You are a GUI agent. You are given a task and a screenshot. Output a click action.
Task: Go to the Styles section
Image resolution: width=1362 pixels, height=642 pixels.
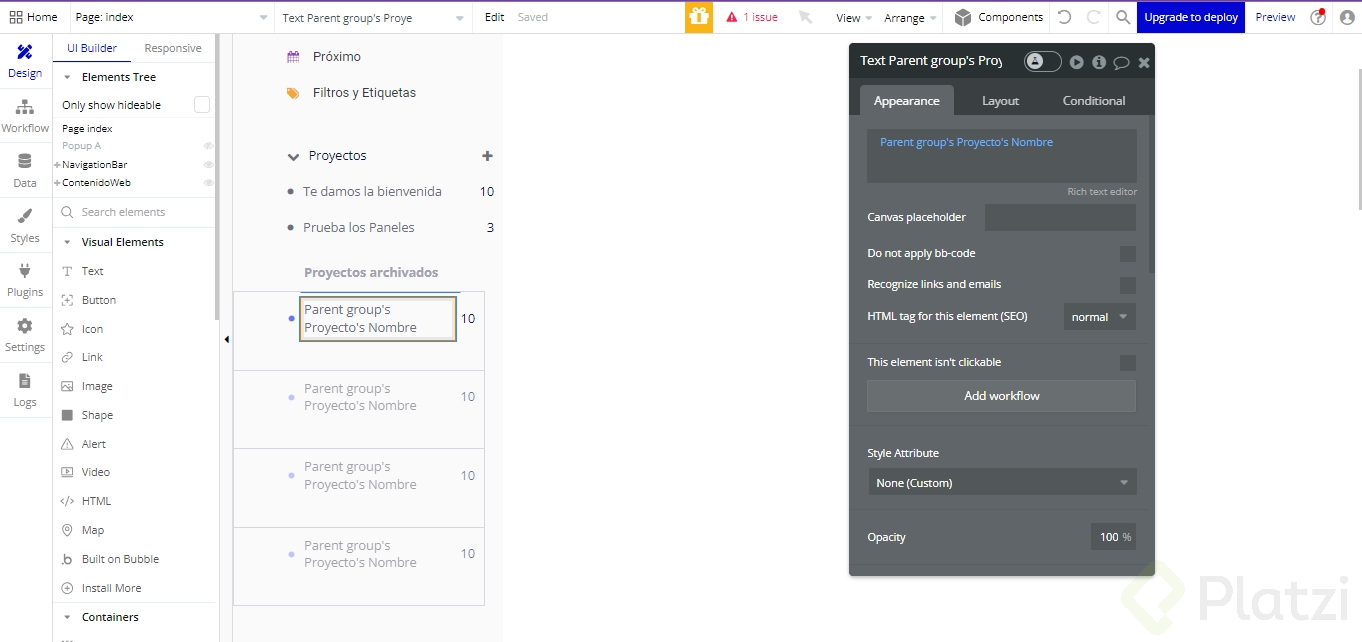25,225
